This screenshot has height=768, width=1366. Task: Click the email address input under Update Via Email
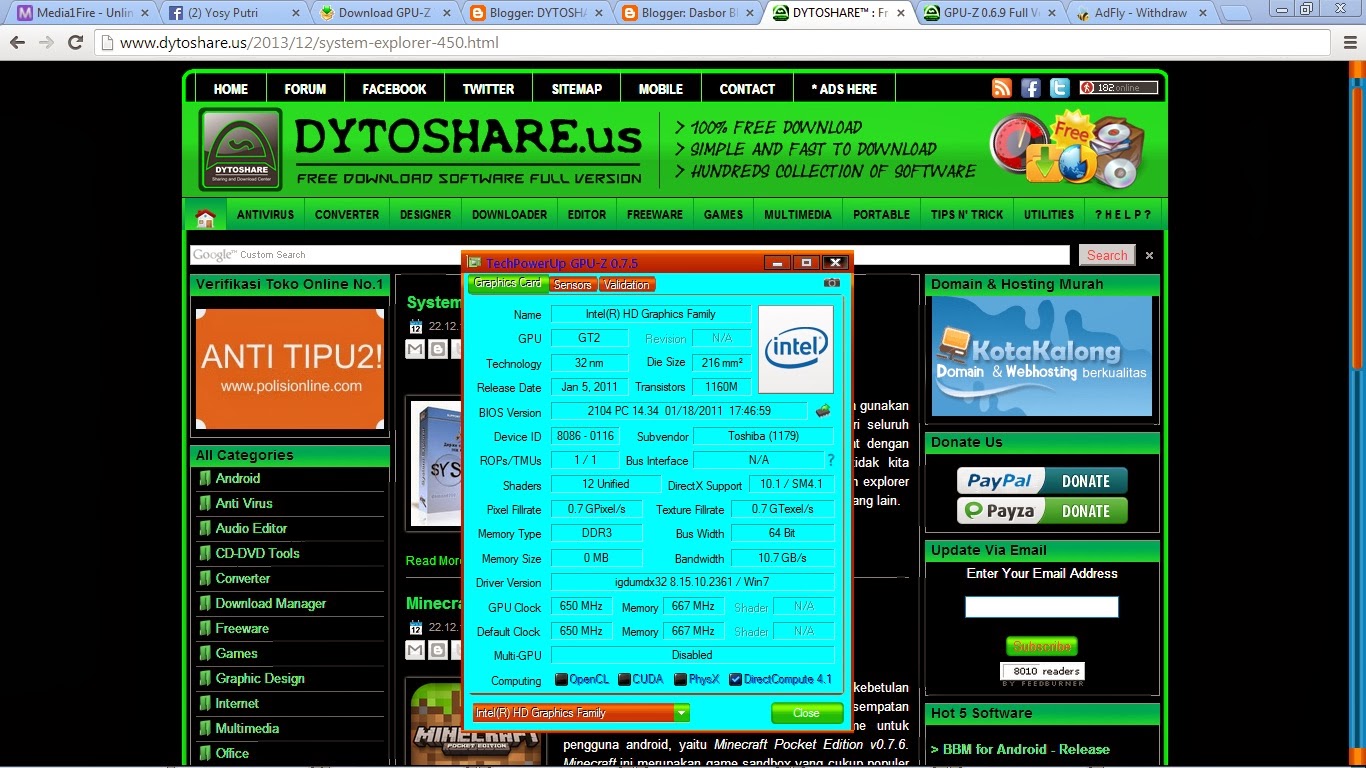[x=1042, y=607]
